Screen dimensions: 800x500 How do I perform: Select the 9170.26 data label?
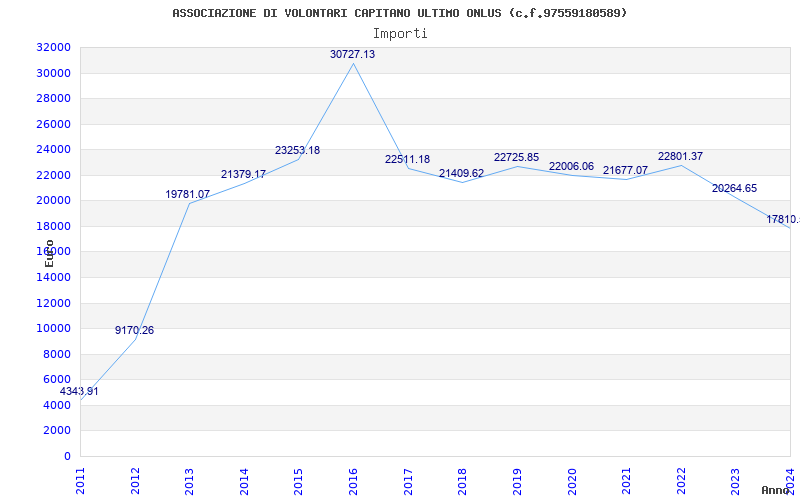[134, 330]
